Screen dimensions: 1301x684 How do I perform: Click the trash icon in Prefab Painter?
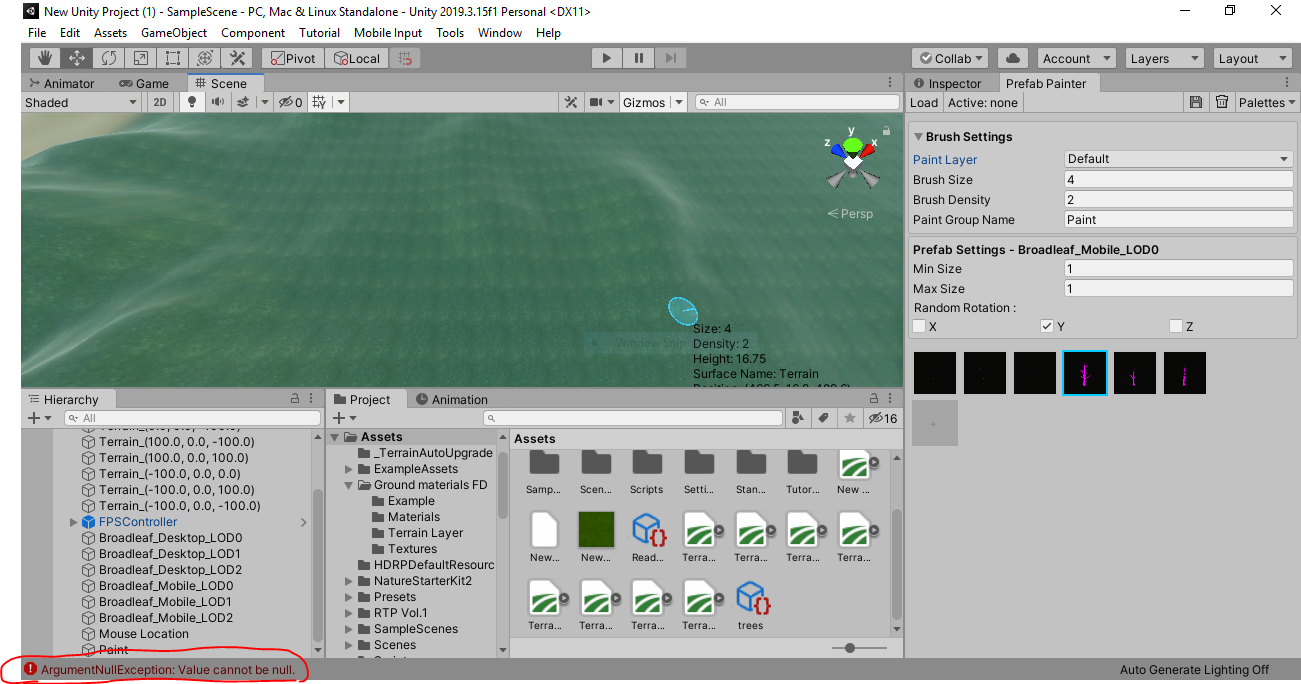pos(1222,102)
